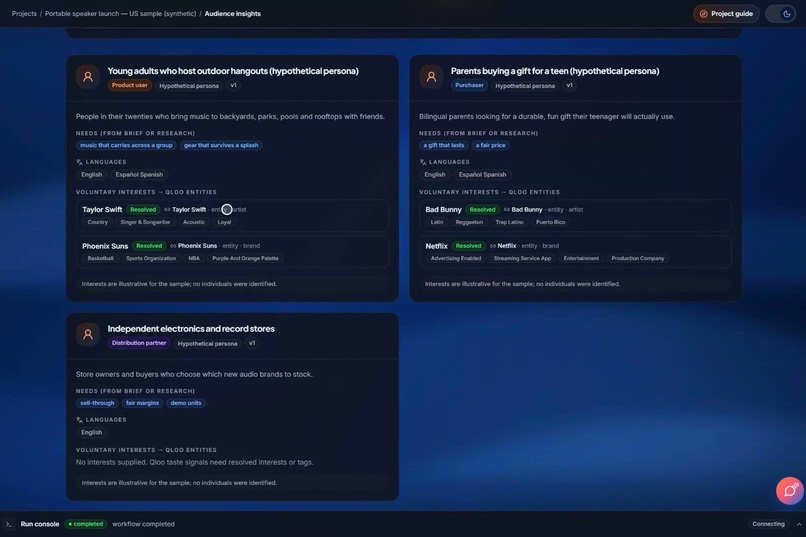Click Purple And Orange Palette tag

[x=245, y=258]
